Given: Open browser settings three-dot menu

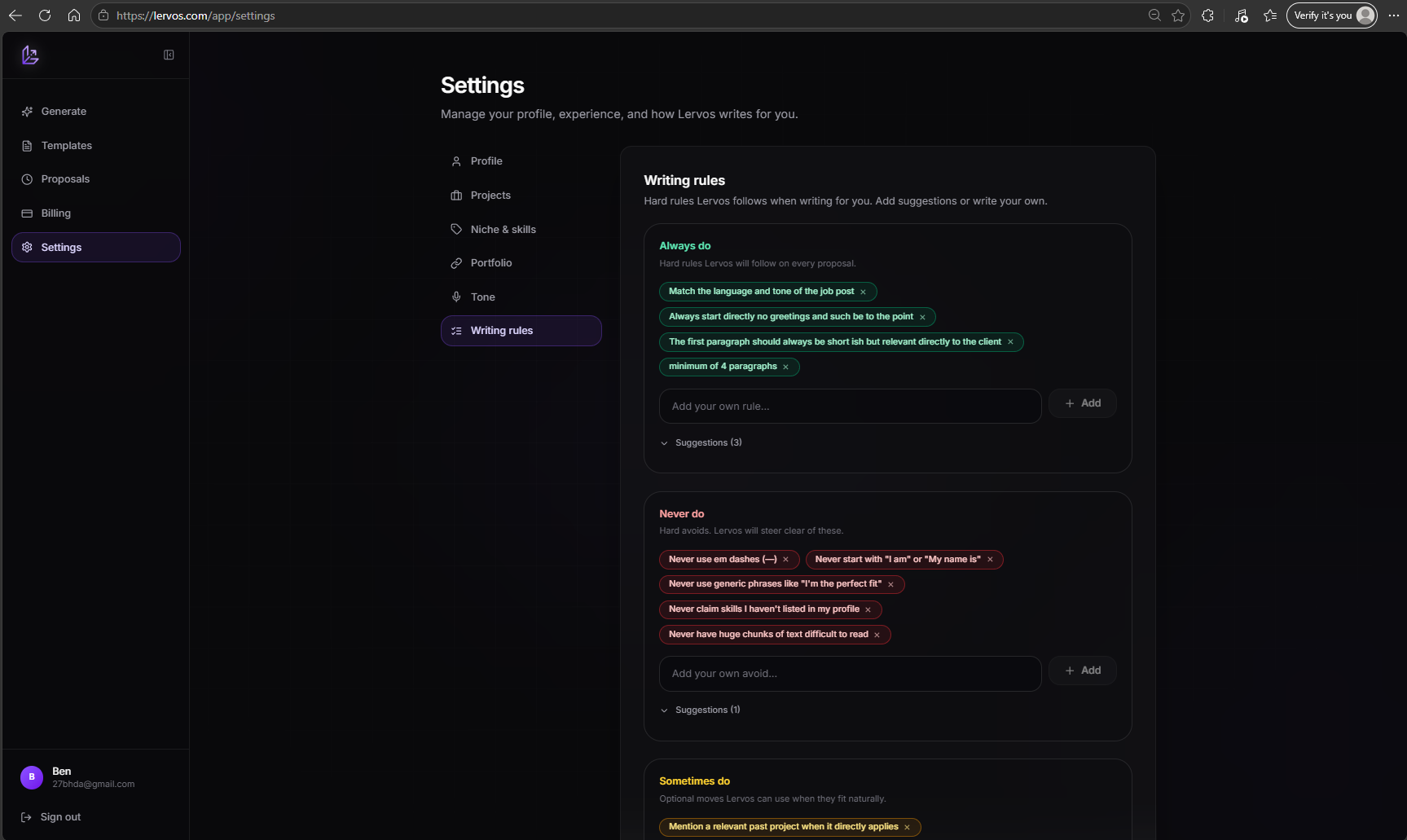Looking at the screenshot, I should [1393, 15].
